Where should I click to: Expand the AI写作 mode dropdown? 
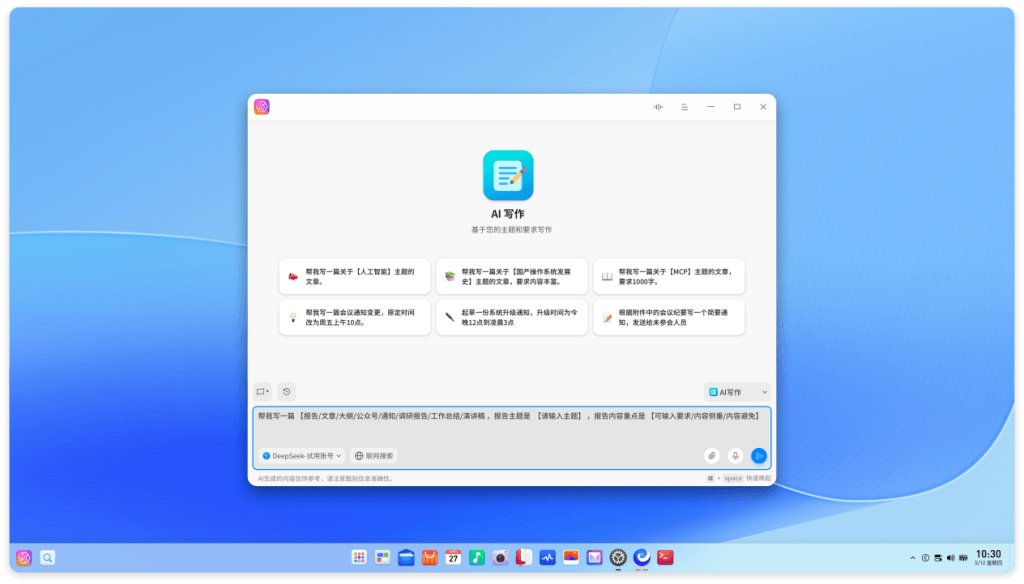point(737,392)
